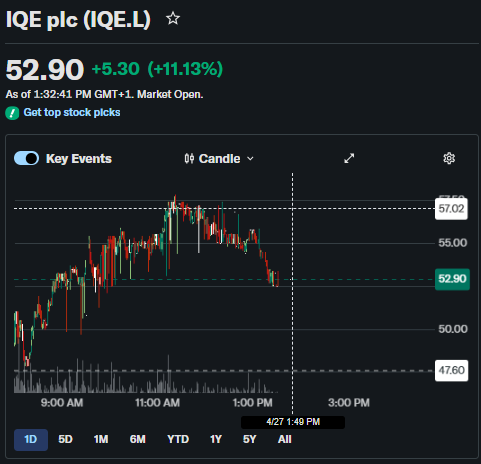Open the Get top stock picks link
This screenshot has width=481, height=464.
(72, 112)
